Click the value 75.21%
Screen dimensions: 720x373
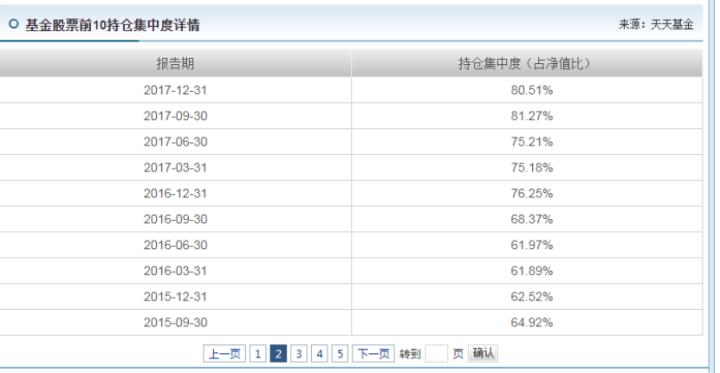tap(532, 142)
